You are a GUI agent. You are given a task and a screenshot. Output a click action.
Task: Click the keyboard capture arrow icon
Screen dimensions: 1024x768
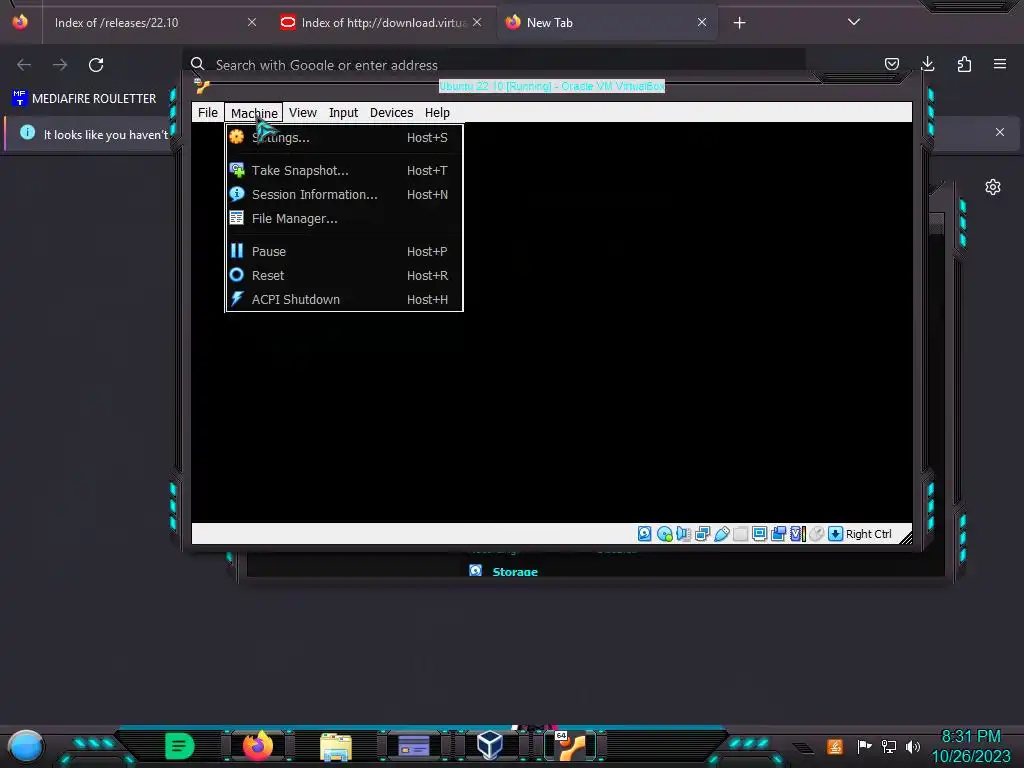point(835,534)
